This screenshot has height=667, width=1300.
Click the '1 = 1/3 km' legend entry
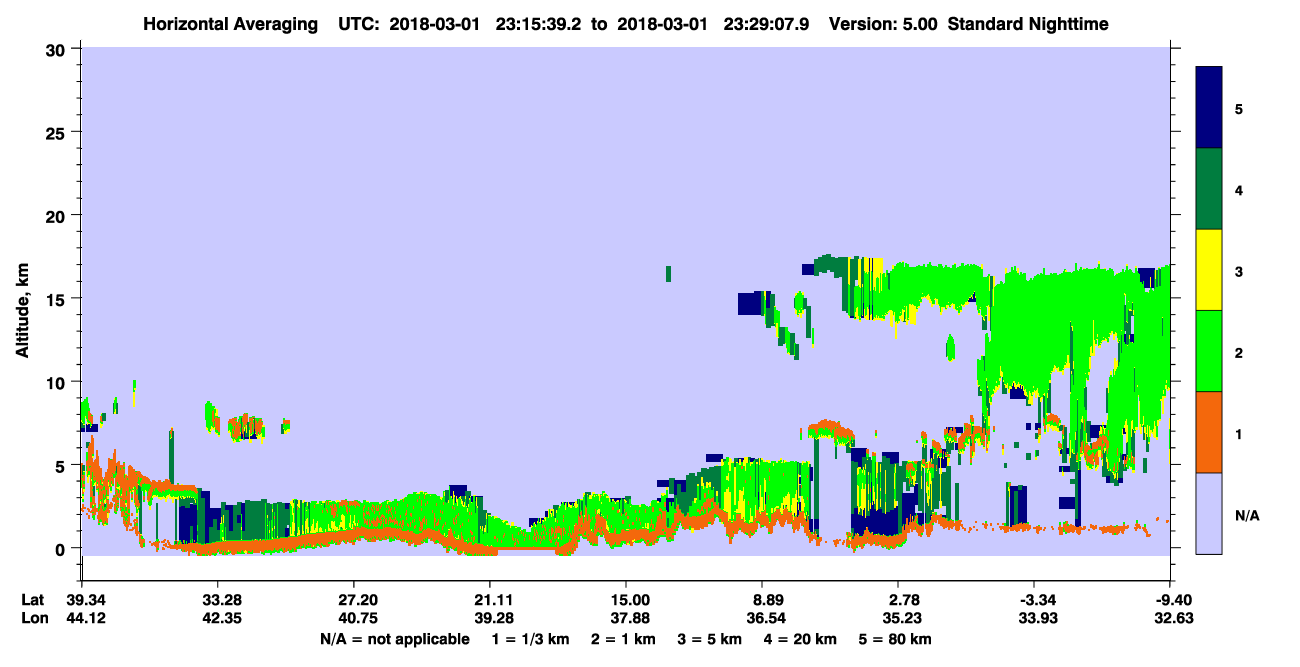coord(532,639)
